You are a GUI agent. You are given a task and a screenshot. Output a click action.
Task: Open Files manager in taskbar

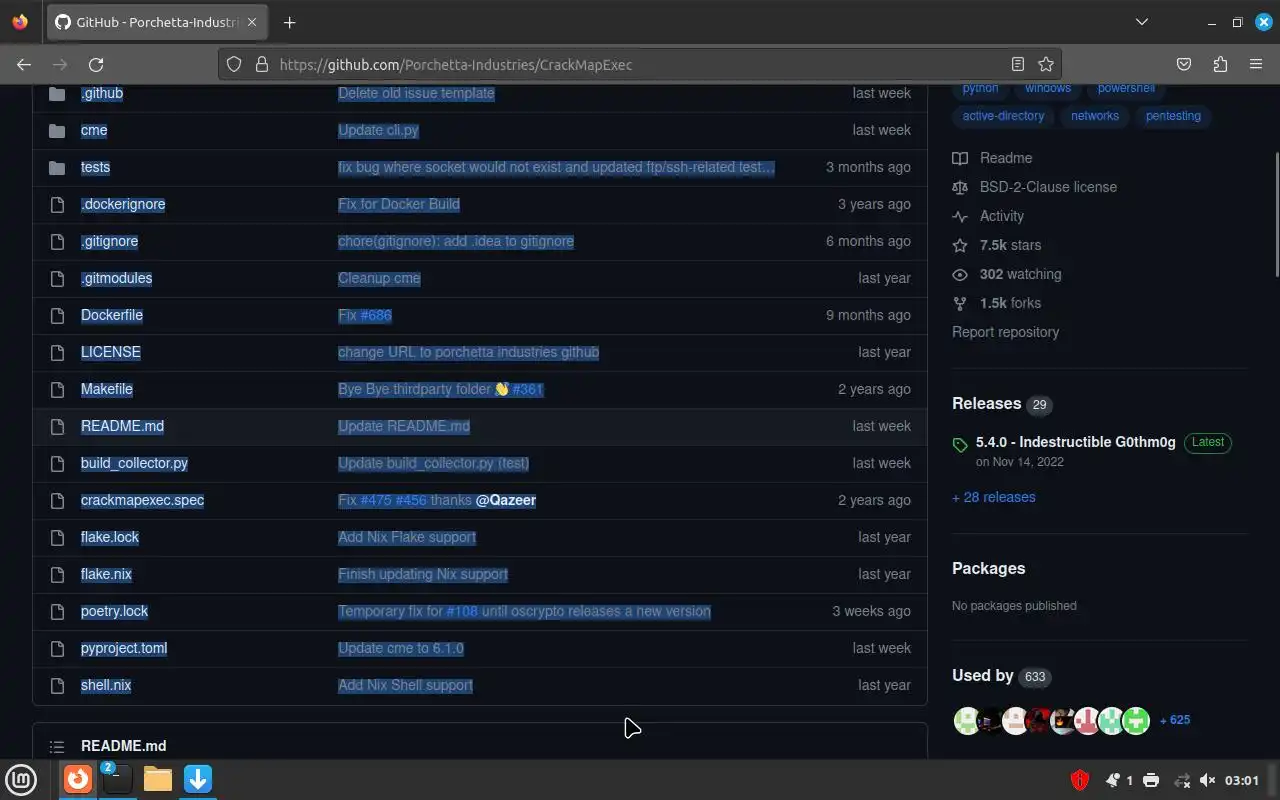158,779
